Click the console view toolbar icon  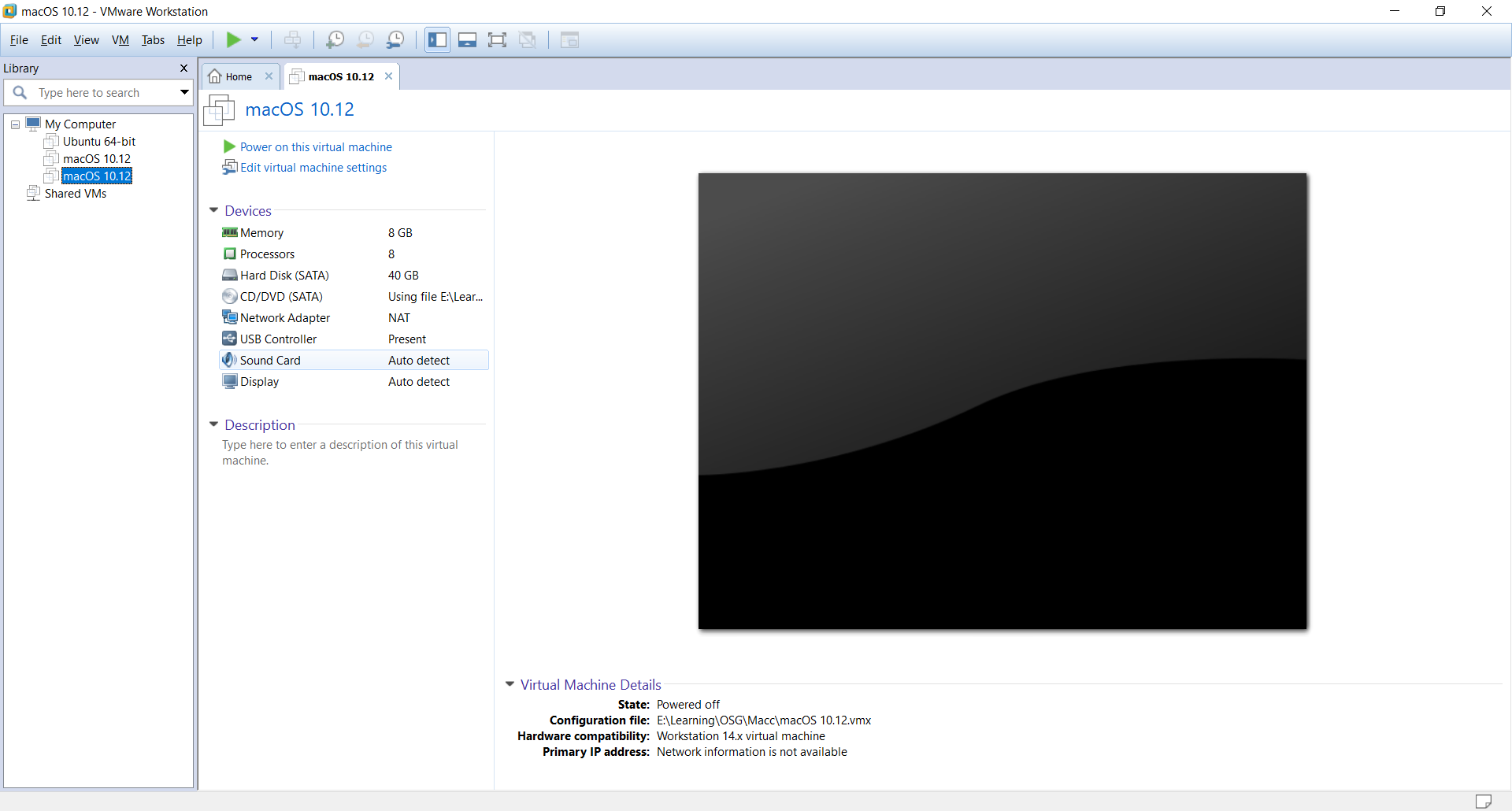pyautogui.click(x=569, y=39)
